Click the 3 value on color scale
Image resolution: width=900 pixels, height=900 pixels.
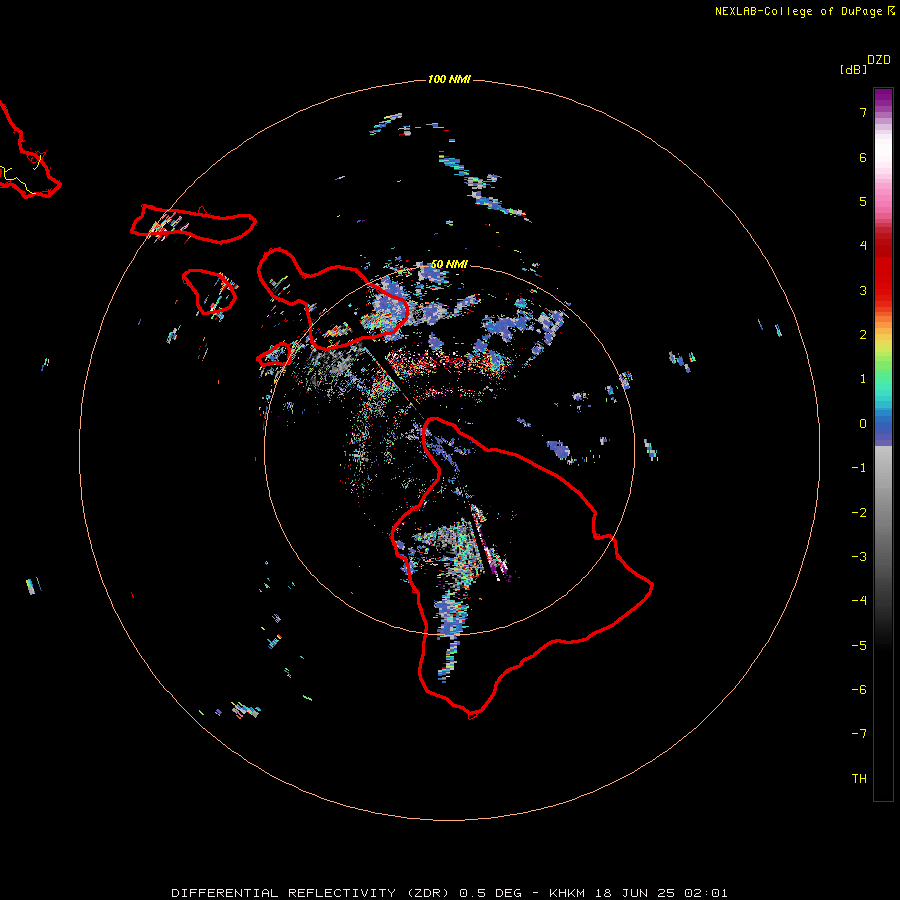[x=863, y=290]
